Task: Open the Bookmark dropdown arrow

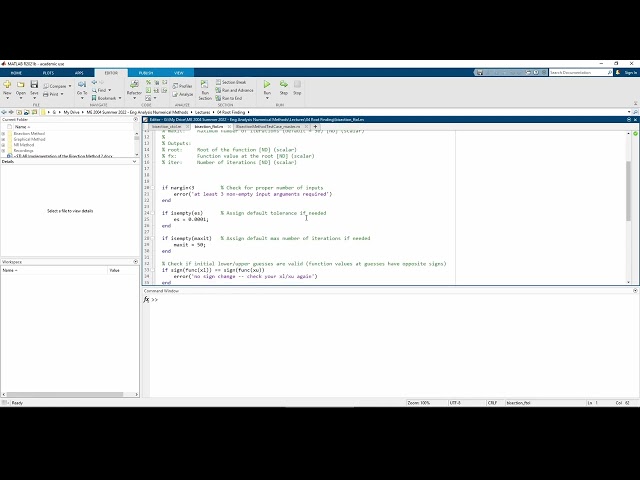Action: pyautogui.click(x=120, y=98)
